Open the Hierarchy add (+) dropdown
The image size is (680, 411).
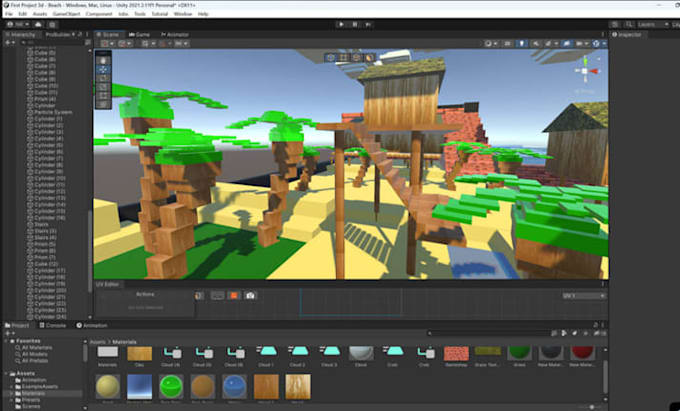(x=9, y=42)
